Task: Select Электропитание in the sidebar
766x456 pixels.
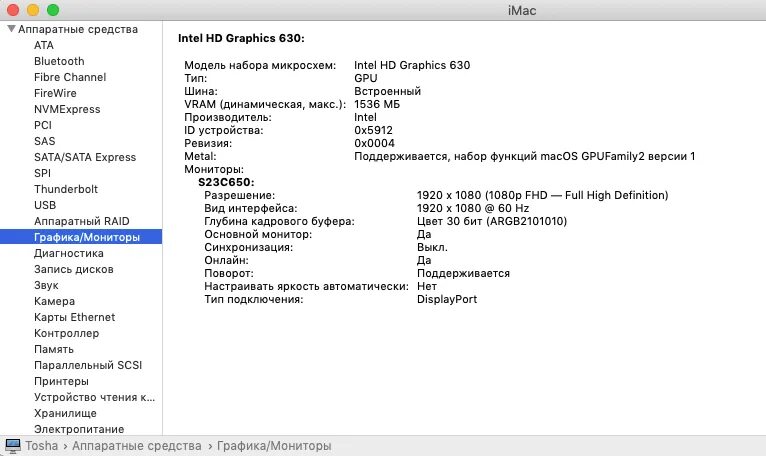Action: [79, 429]
